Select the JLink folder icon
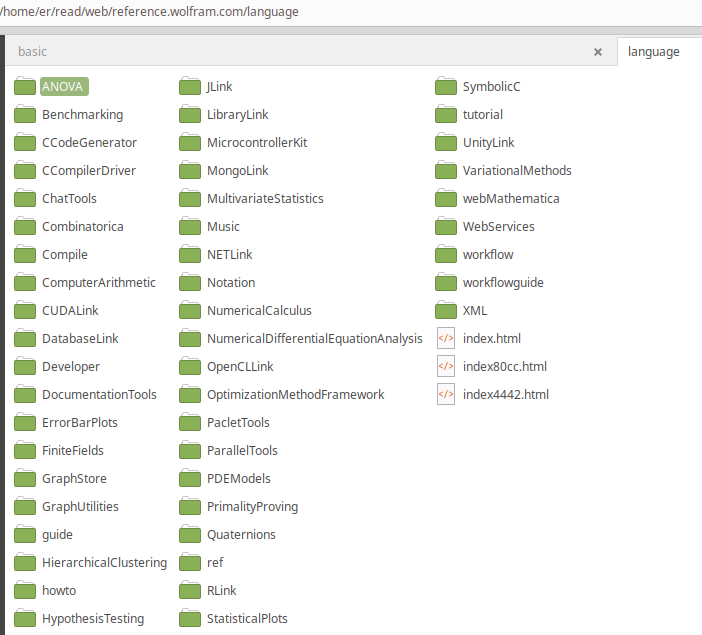This screenshot has width=702, height=635. tap(190, 86)
